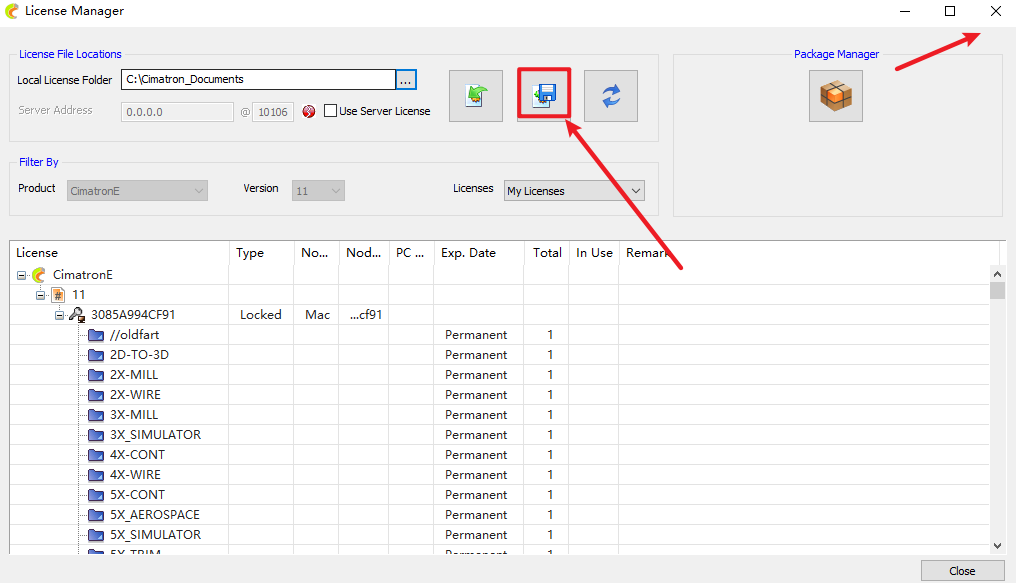Screen dimensions: 1016x583
Task: Open the Licenses filter dropdown
Action: (x=574, y=191)
